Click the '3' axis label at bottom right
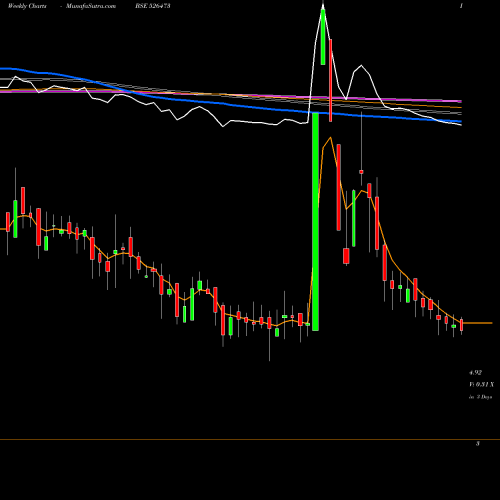 tap(478, 444)
